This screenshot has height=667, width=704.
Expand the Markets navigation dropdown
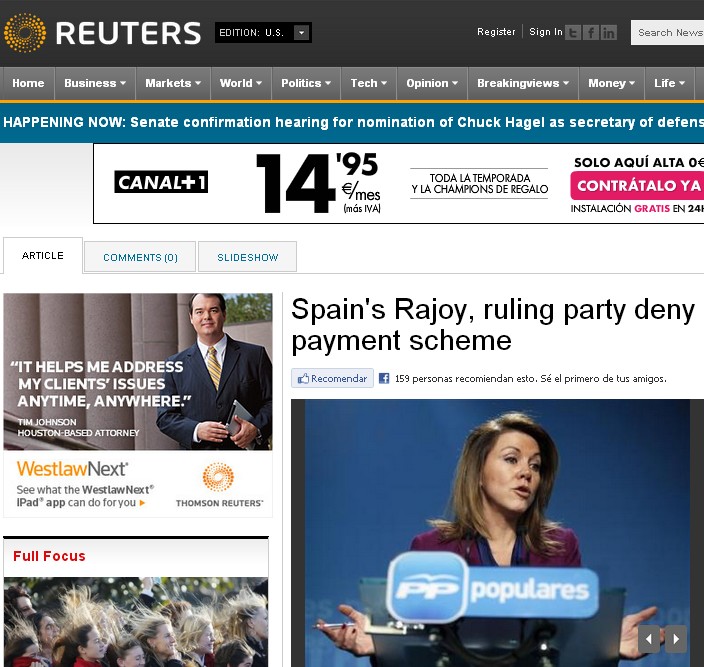point(173,83)
